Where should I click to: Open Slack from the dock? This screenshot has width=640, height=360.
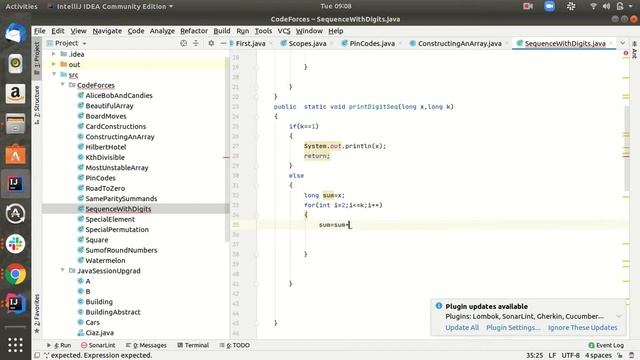pos(16,244)
